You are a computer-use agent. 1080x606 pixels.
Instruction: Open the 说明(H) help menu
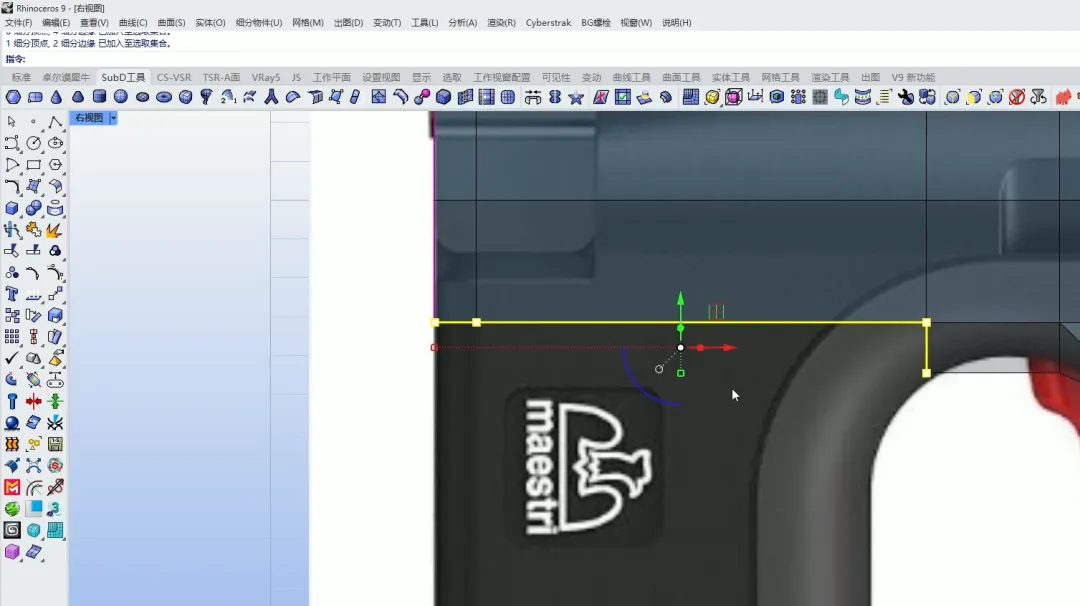coord(676,23)
